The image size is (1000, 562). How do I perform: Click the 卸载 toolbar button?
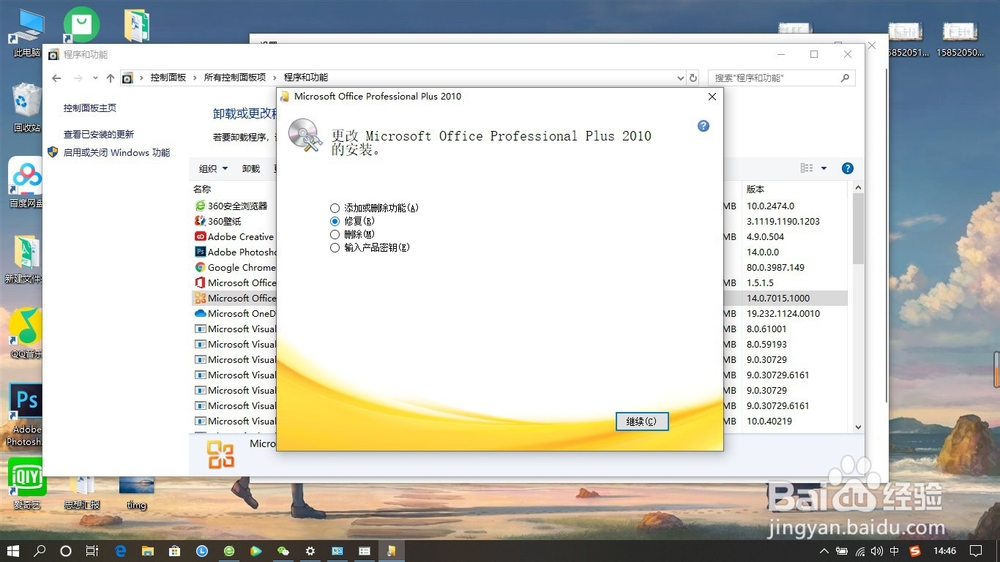251,168
